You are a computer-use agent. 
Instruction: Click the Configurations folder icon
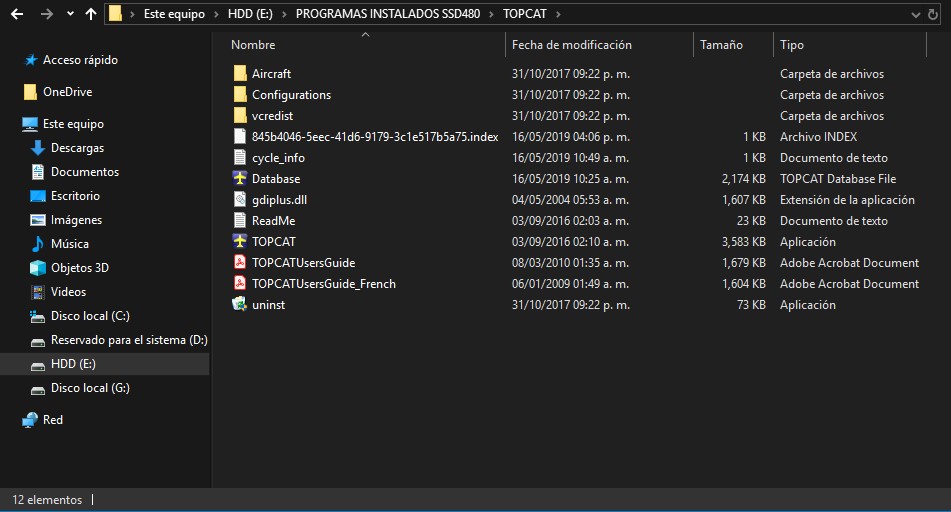240,95
